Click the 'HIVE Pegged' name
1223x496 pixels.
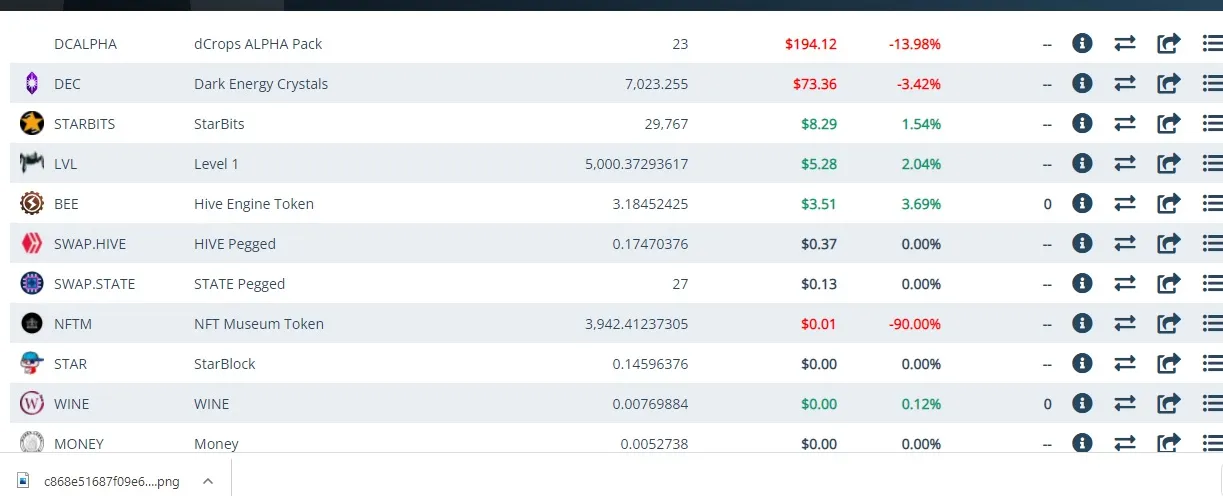[235, 244]
